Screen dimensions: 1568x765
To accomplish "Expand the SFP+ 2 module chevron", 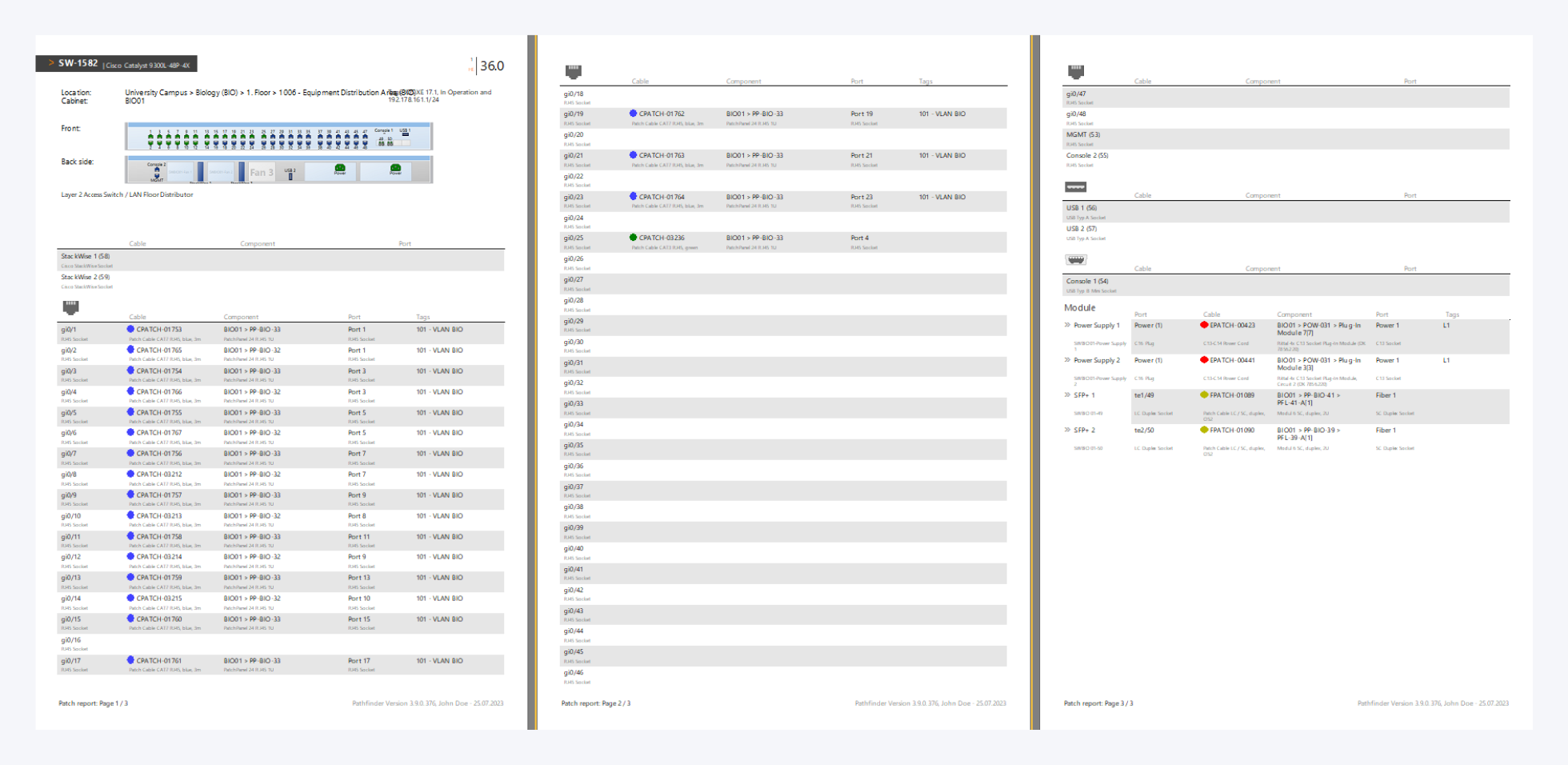I will pos(1067,431).
